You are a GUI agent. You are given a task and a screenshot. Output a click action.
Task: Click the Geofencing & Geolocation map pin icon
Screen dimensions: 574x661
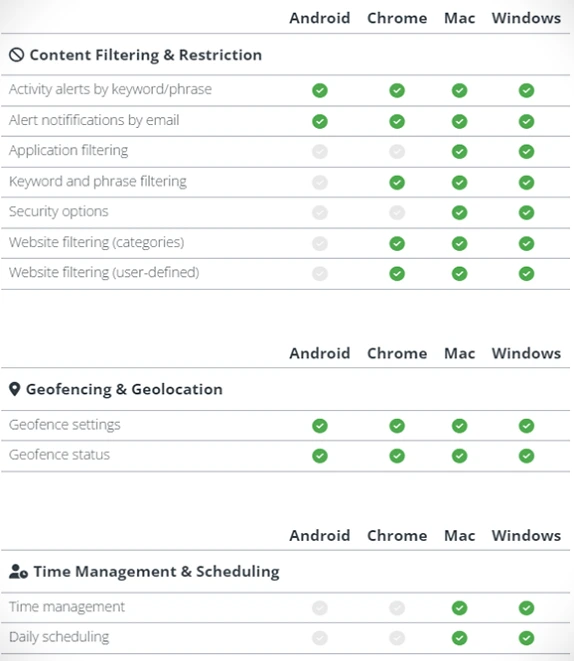coord(14,389)
